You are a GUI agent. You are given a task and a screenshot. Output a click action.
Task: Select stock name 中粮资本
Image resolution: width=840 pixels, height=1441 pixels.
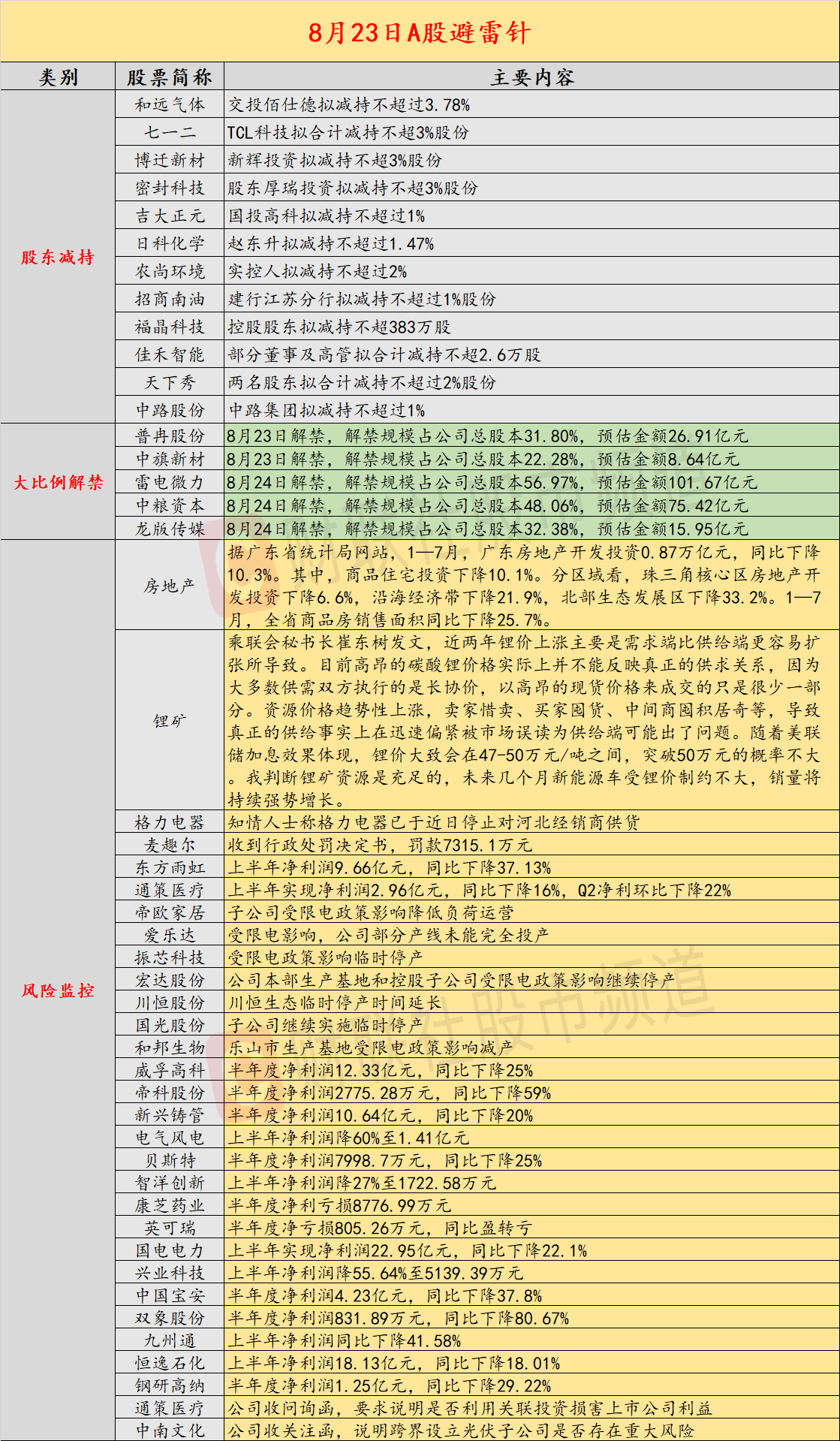170,506
